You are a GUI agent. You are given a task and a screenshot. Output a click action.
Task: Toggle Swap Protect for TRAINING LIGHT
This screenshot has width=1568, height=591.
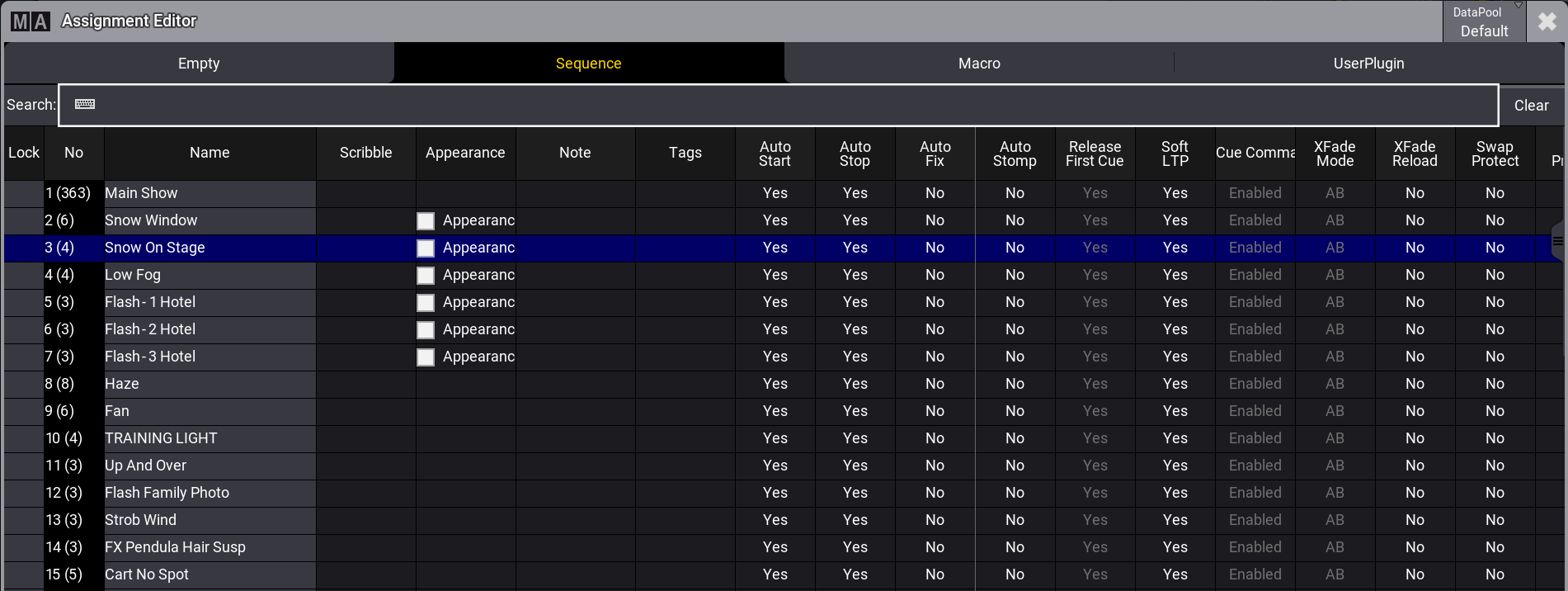1495,438
